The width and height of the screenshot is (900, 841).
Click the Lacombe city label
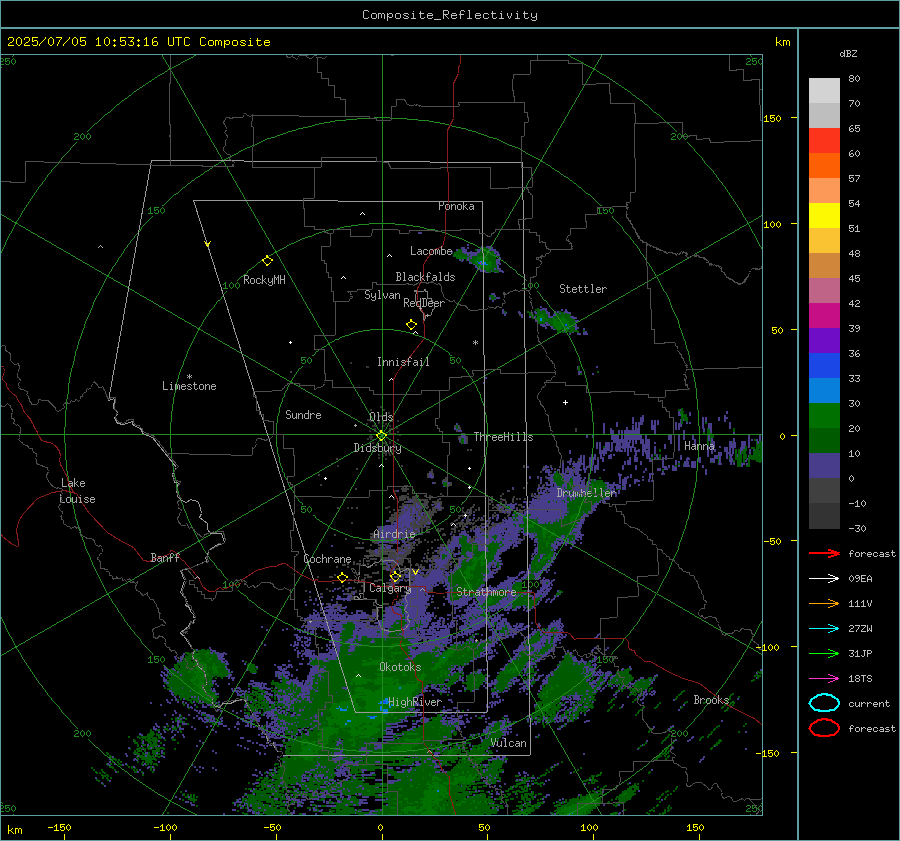click(x=431, y=251)
